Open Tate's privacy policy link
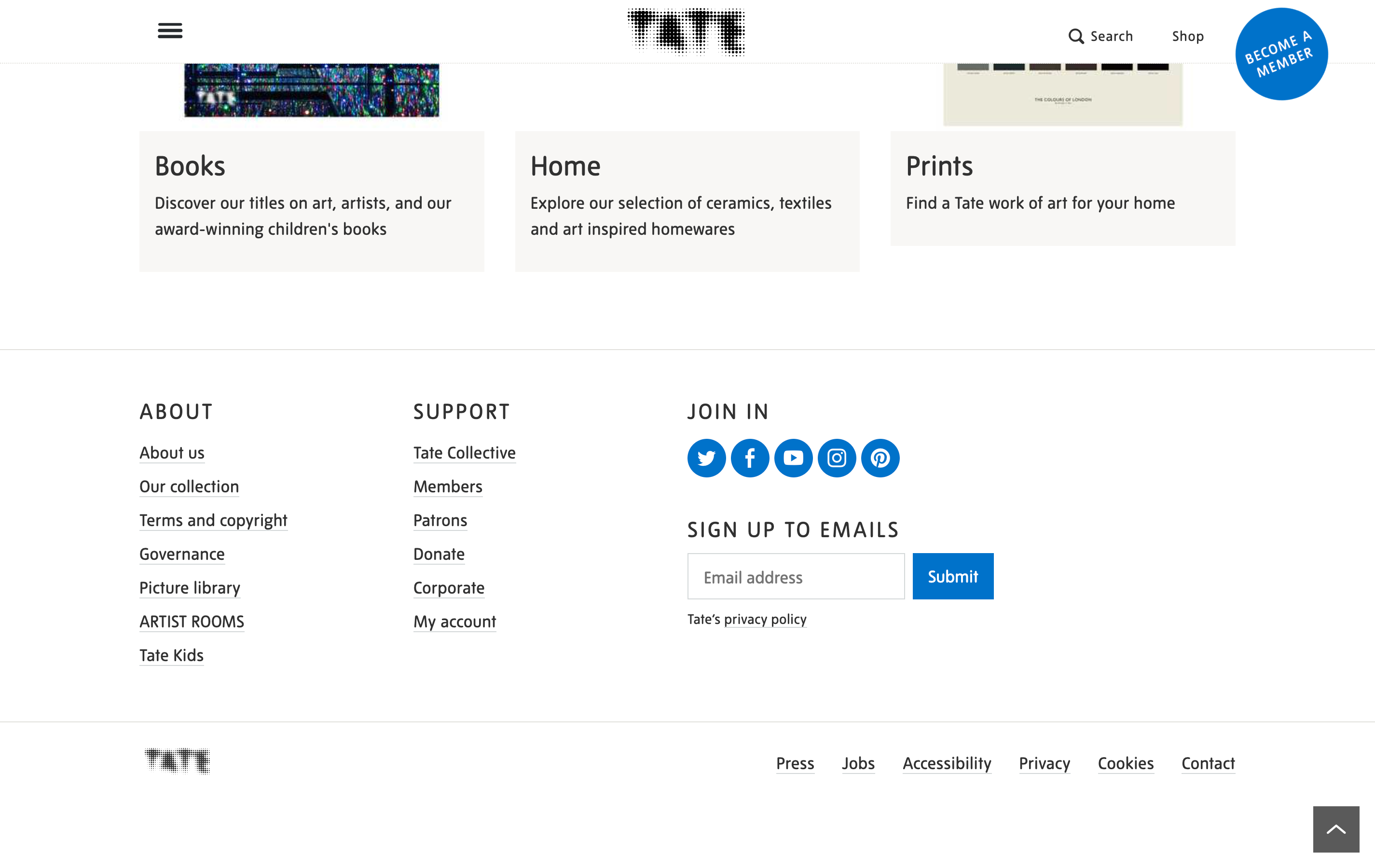Viewport: 1375px width, 868px height. click(765, 619)
